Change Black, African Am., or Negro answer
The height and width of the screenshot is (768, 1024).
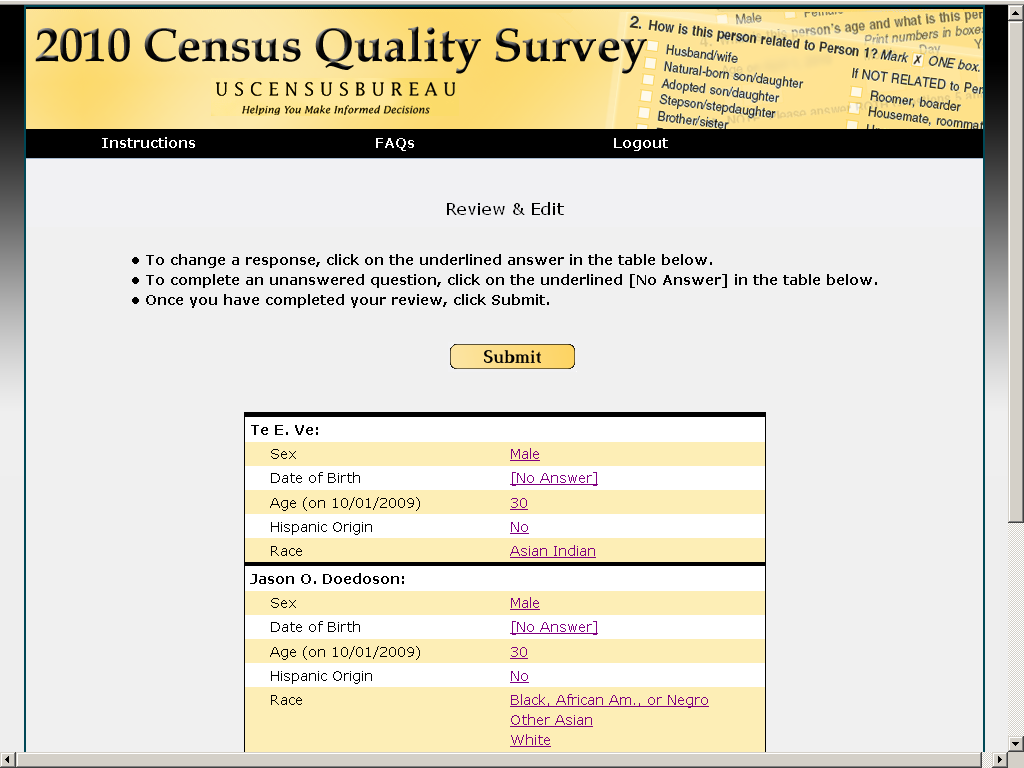point(609,700)
